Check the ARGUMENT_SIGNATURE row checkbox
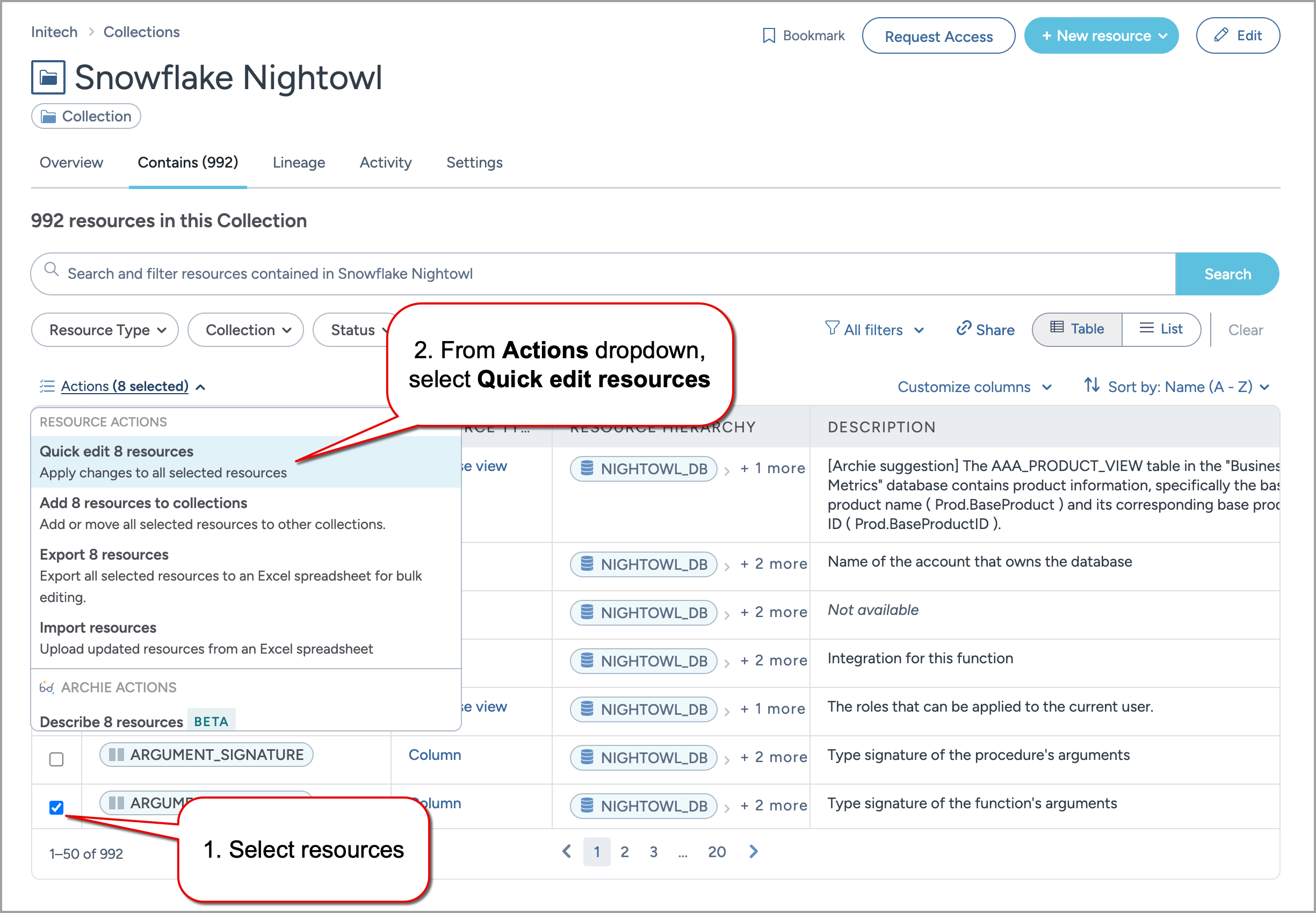Viewport: 1316px width, 913px height. 56,759
